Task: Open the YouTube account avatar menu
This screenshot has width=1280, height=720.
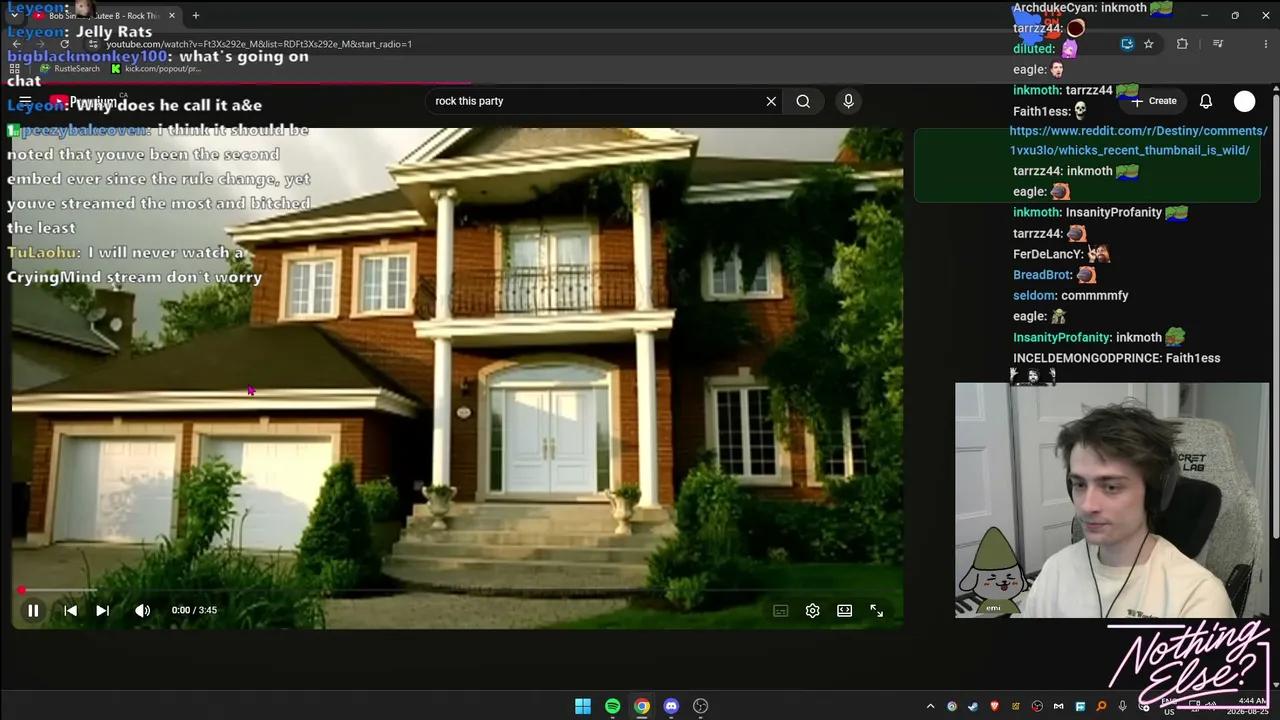Action: (x=1244, y=101)
